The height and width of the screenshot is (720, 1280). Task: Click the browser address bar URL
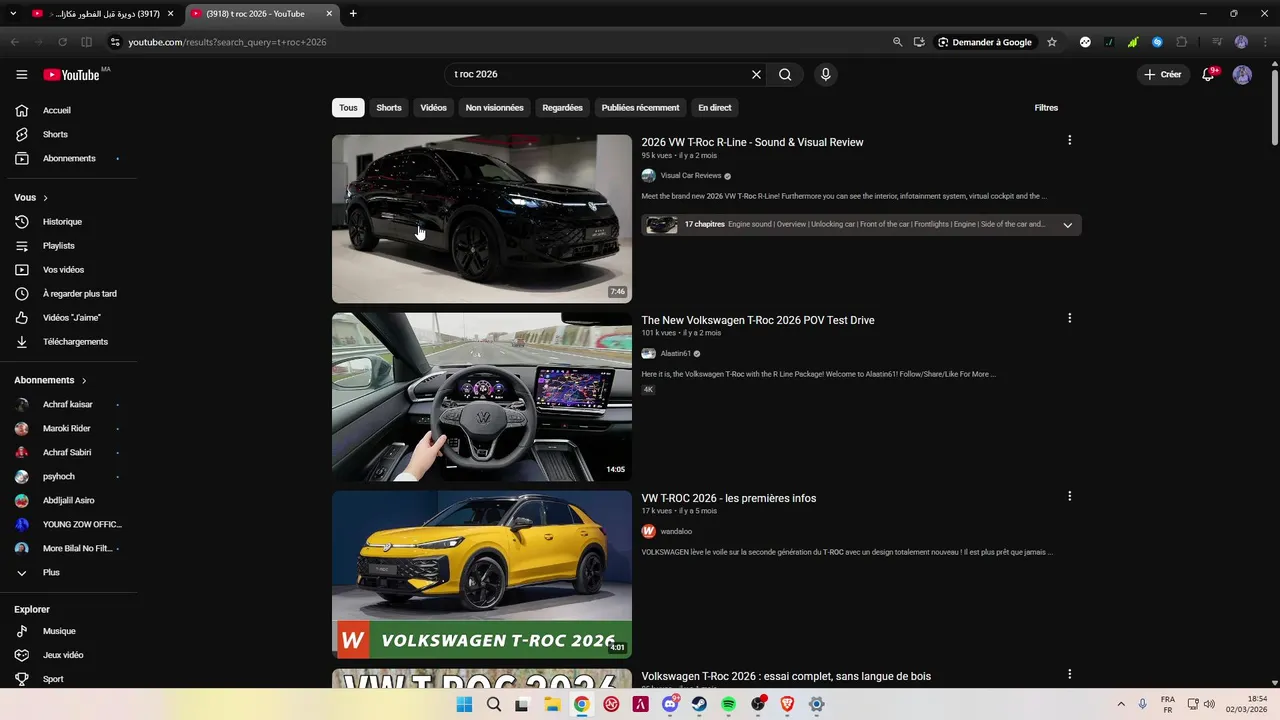(x=228, y=42)
